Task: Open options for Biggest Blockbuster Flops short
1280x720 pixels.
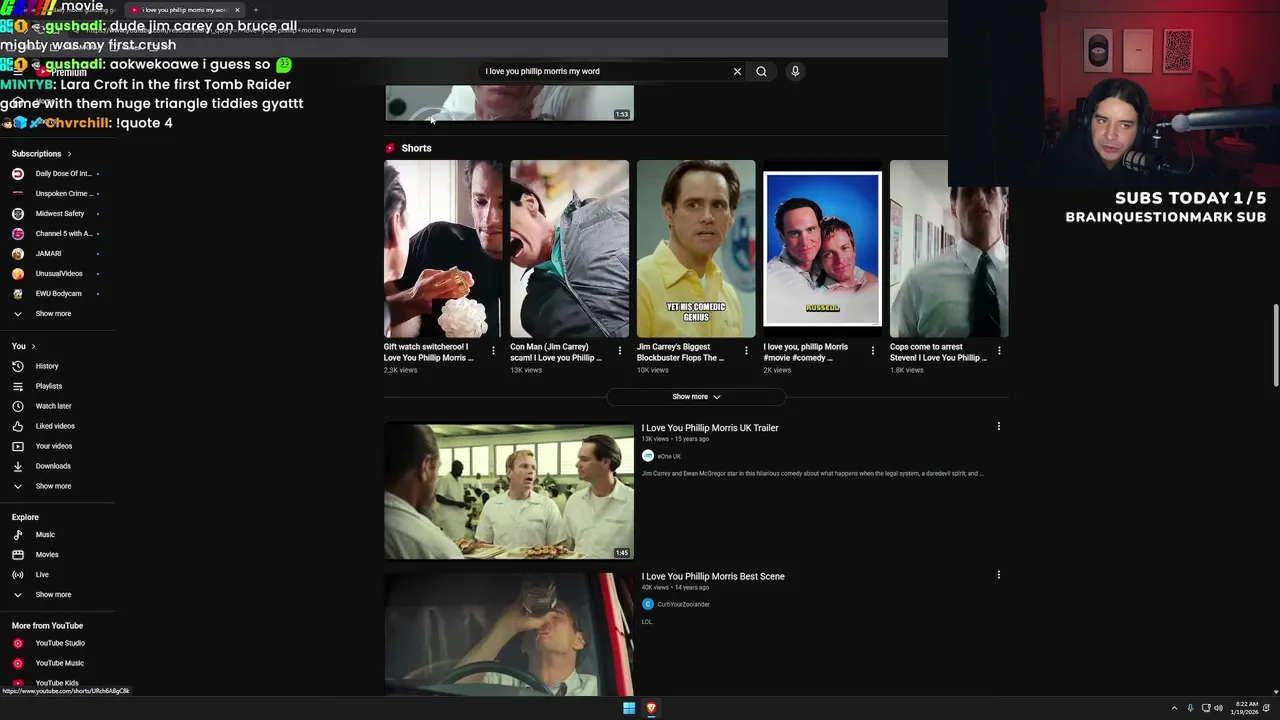Action: [x=746, y=351]
